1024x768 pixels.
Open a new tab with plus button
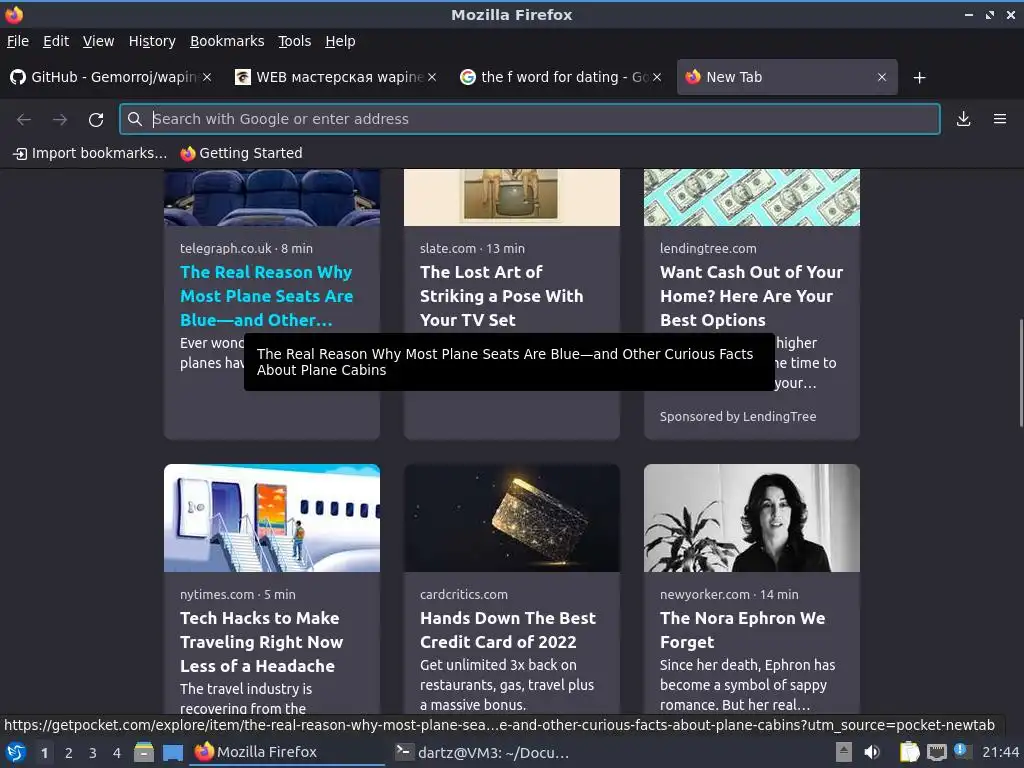tap(920, 78)
